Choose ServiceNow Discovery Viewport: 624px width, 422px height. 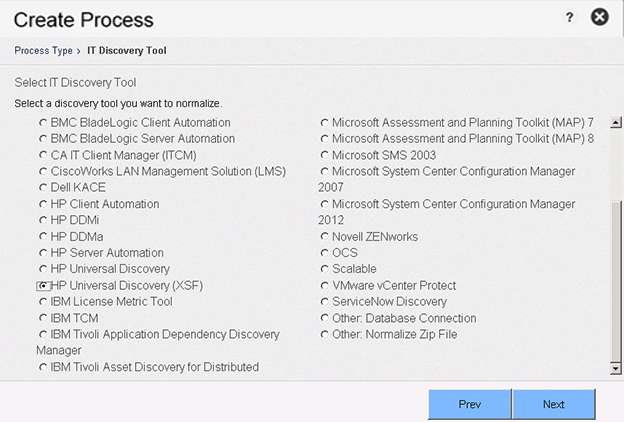click(325, 302)
